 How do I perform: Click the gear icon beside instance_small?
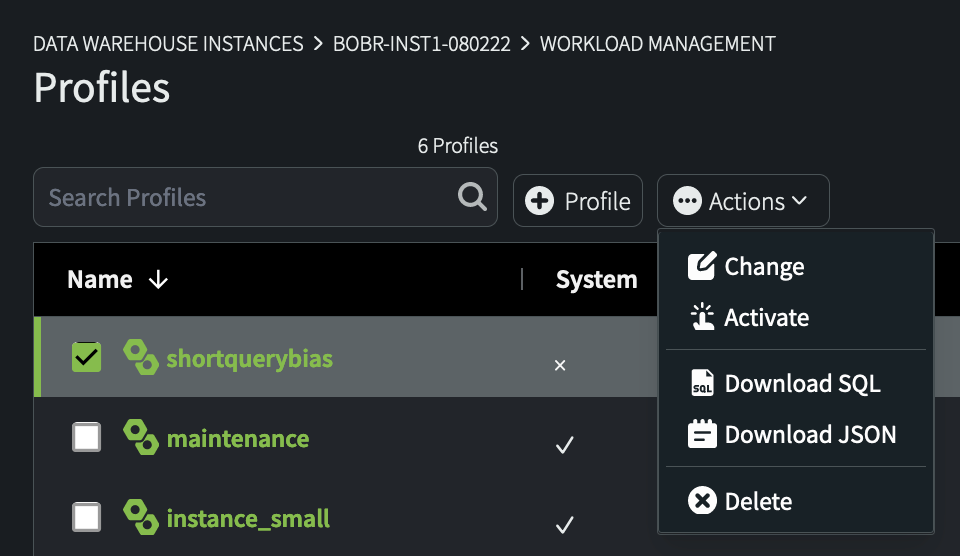click(140, 518)
